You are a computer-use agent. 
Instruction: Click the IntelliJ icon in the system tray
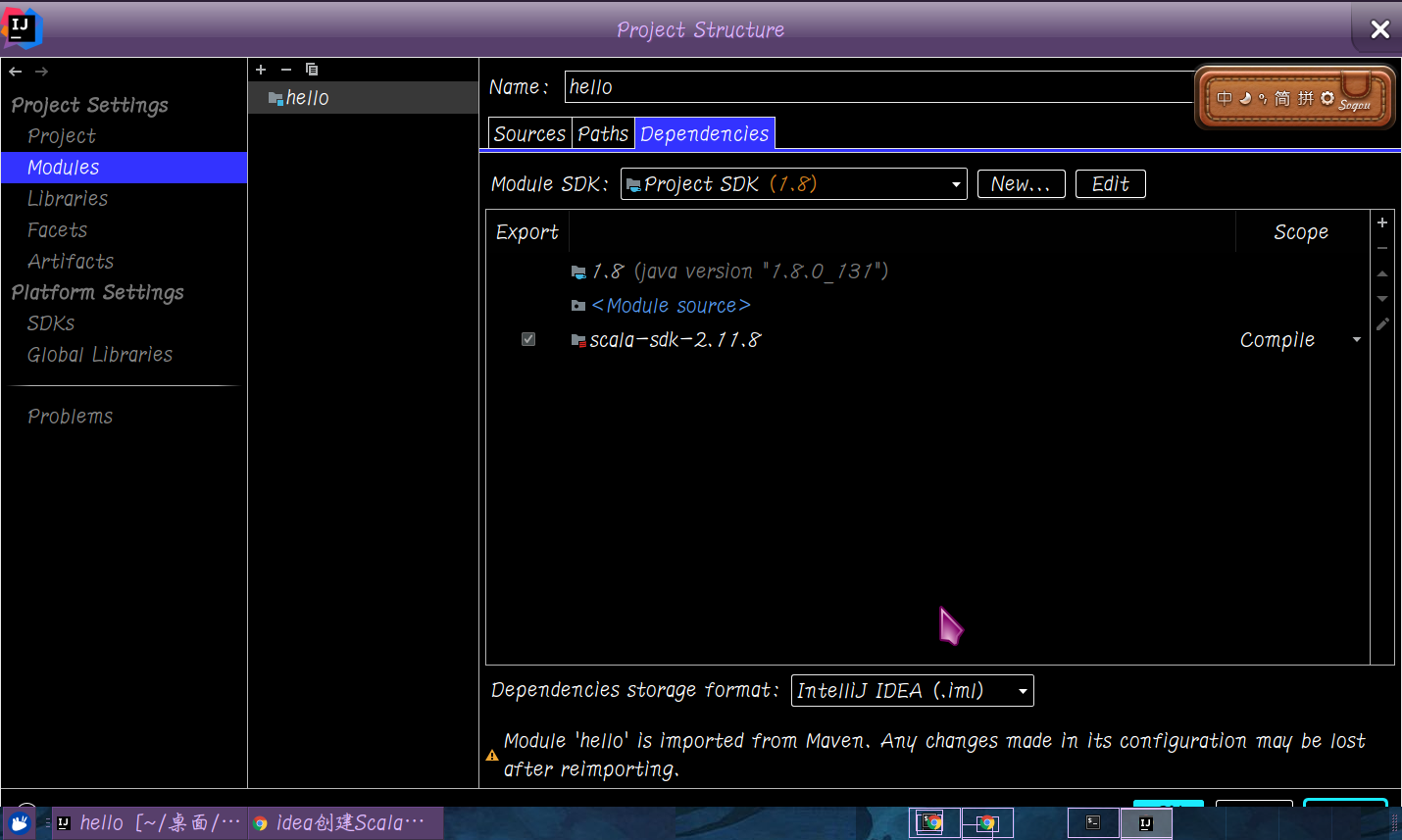1146,823
